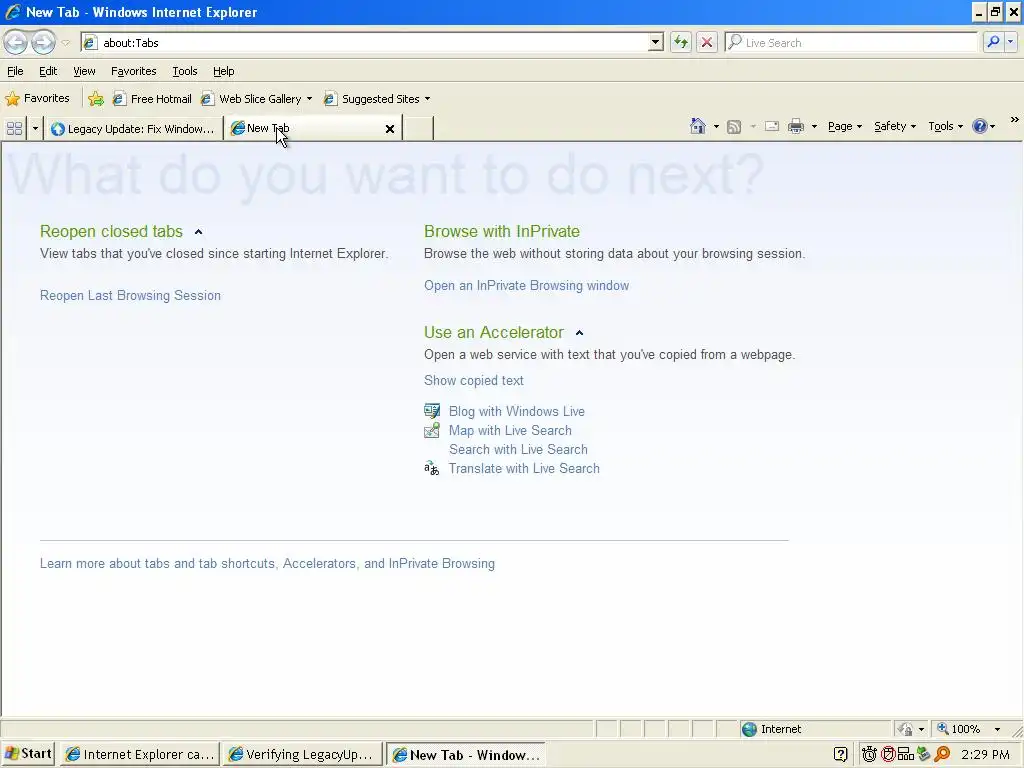
Task: Click the blue Help icon
Action: 980,126
